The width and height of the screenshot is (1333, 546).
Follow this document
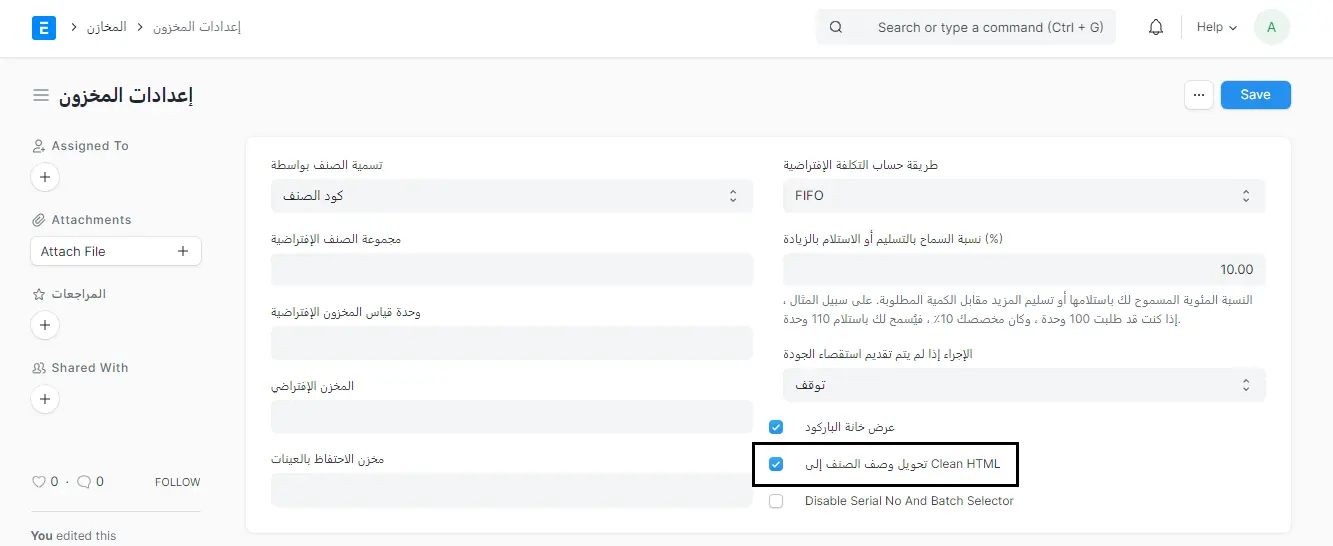(178, 482)
